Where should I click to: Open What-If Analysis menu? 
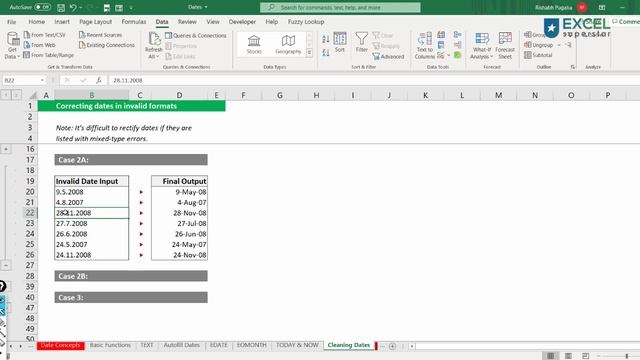[482, 45]
